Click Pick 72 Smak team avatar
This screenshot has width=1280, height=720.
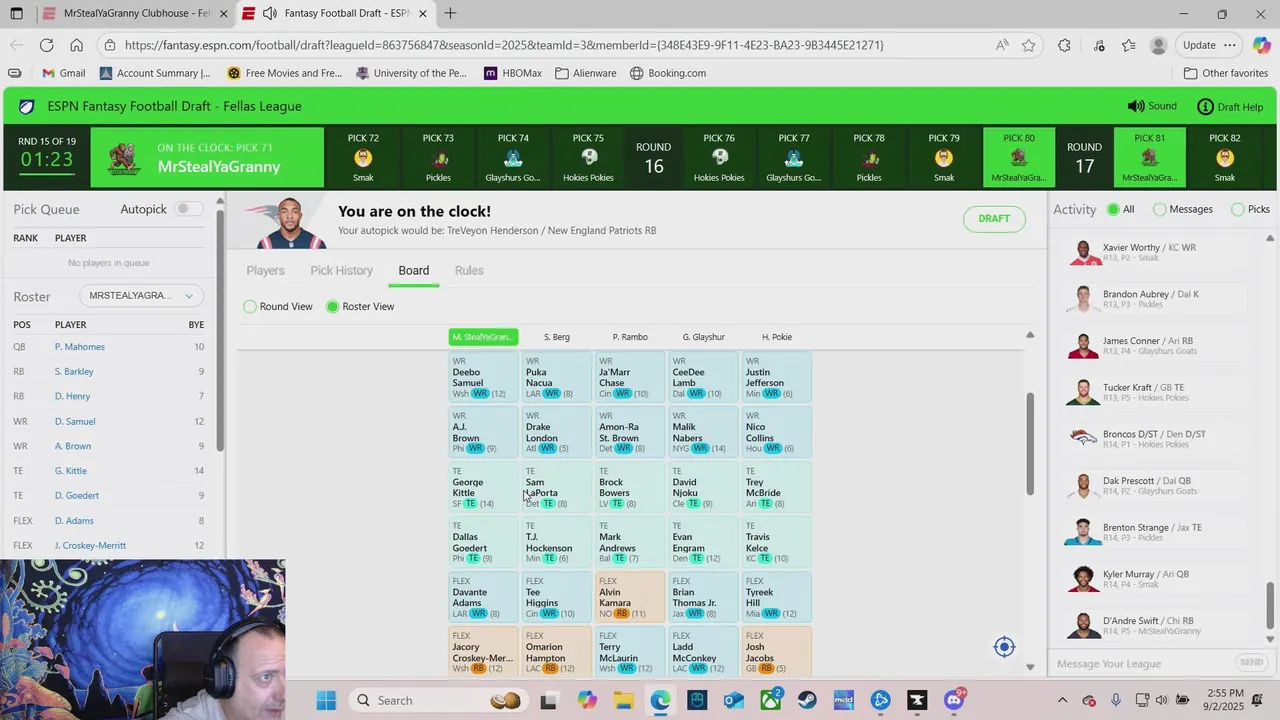[363, 158]
